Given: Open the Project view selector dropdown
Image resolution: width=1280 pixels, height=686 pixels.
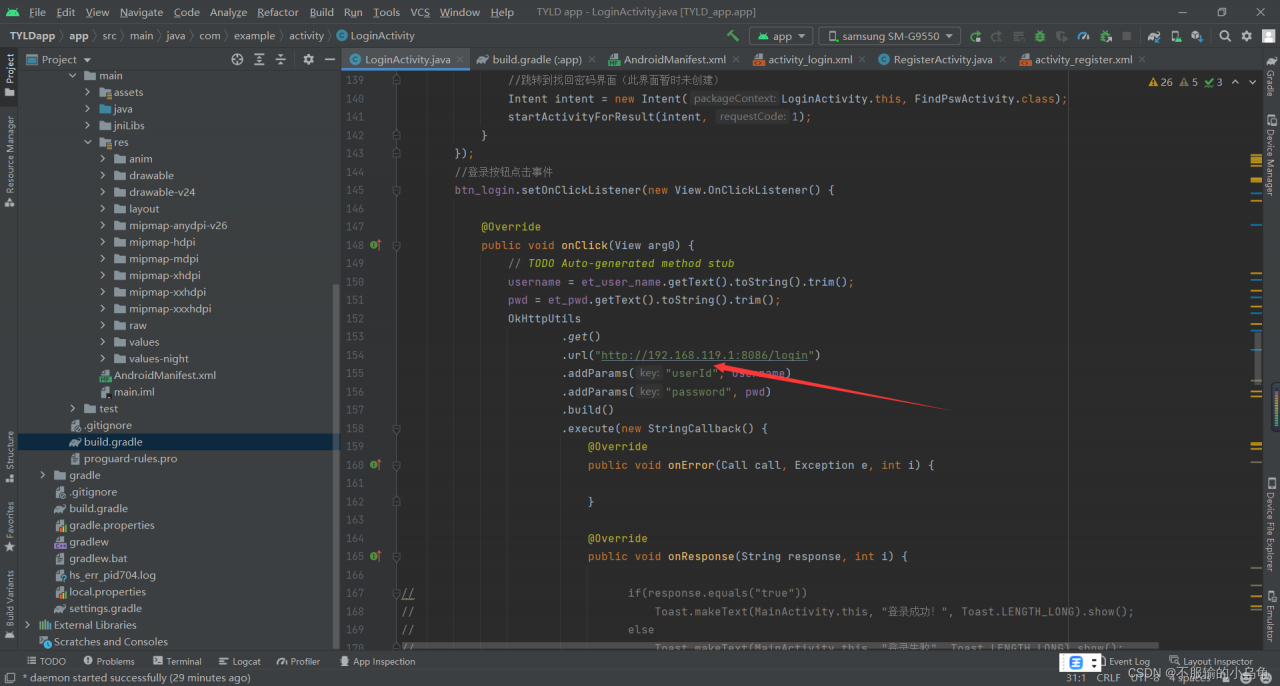Looking at the screenshot, I should (59, 59).
